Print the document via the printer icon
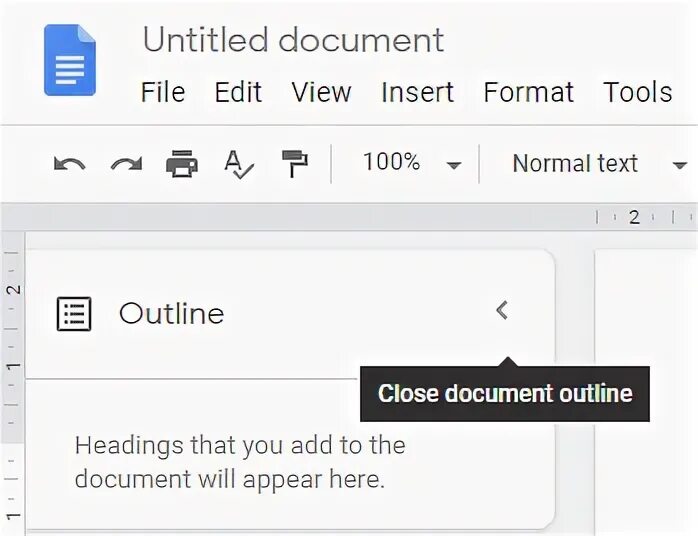This screenshot has height=536, width=698. pyautogui.click(x=182, y=164)
